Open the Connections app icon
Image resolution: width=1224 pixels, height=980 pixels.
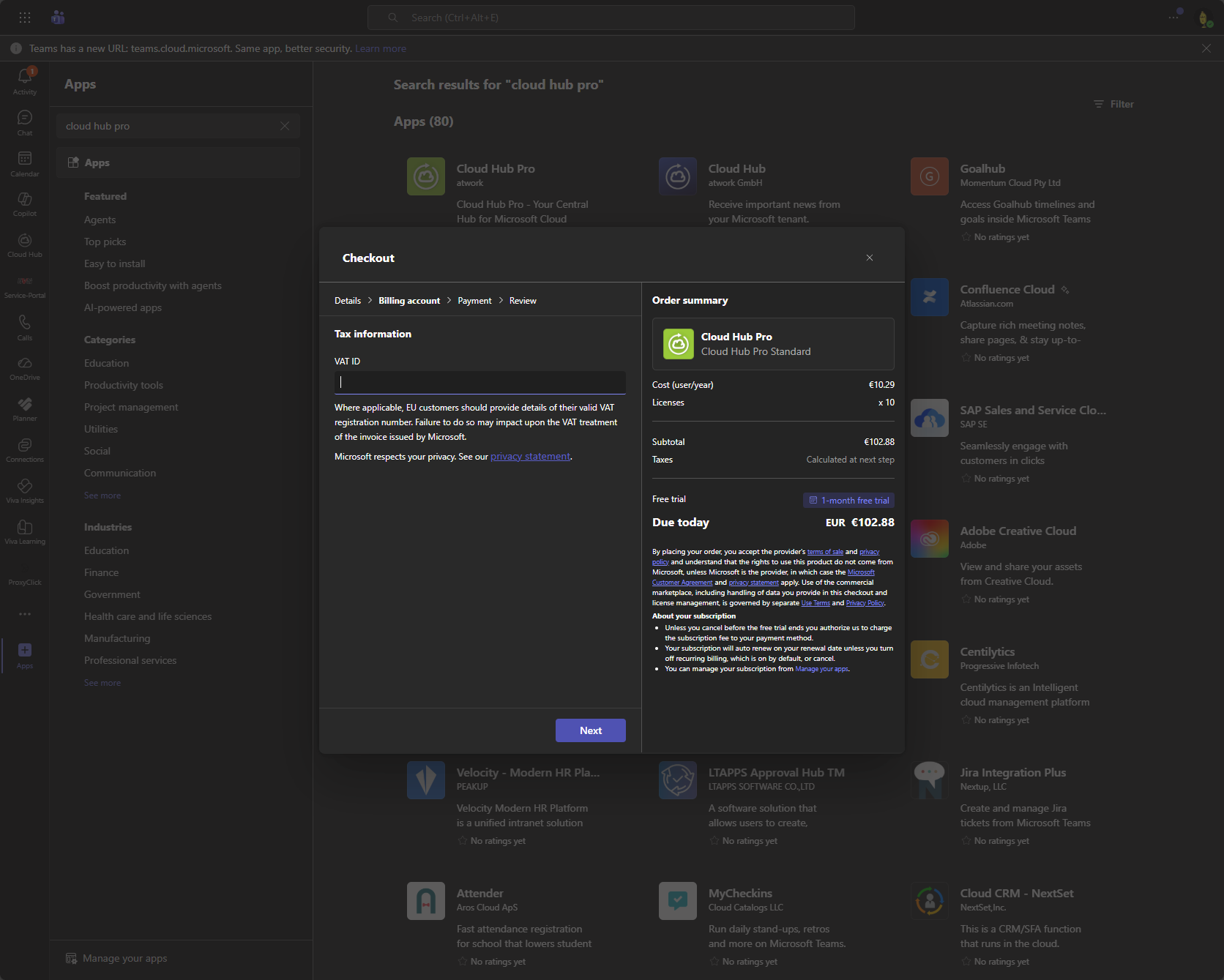(25, 450)
